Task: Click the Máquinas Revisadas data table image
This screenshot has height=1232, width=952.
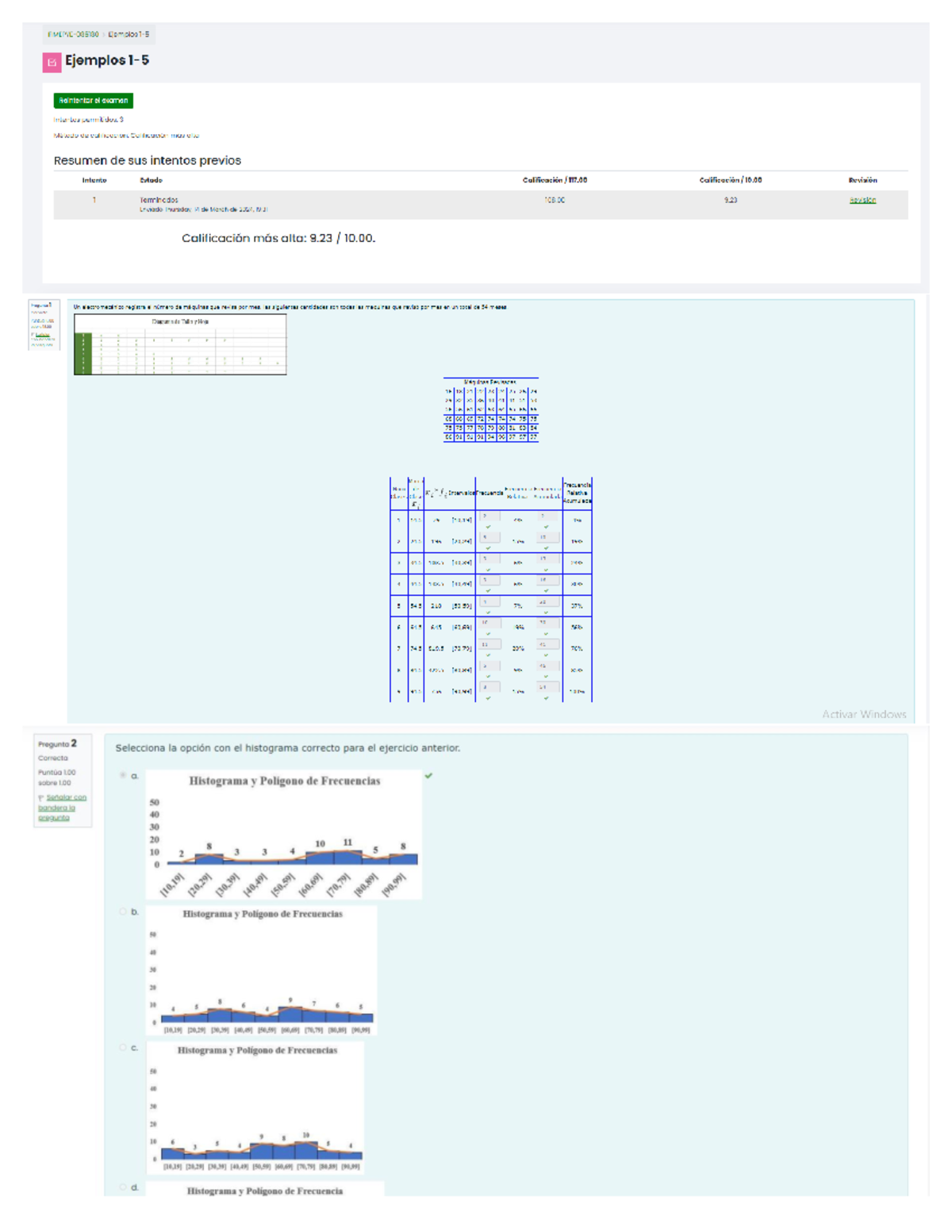Action: point(490,410)
